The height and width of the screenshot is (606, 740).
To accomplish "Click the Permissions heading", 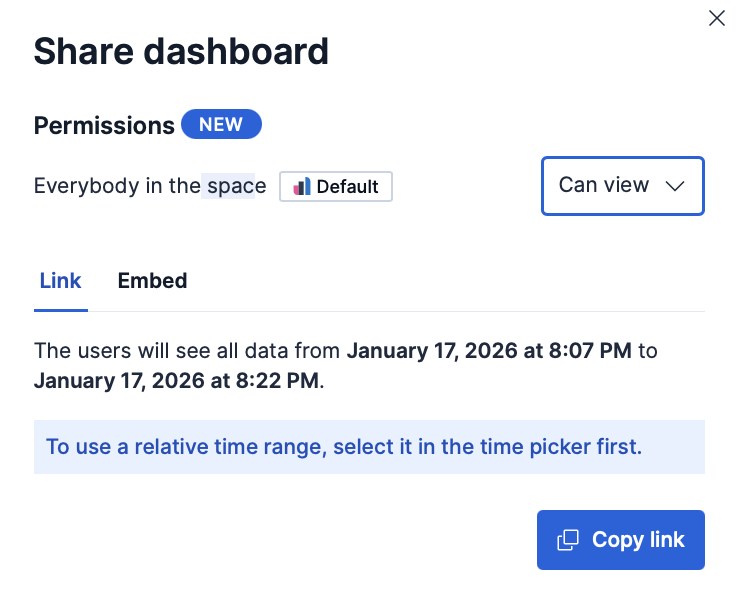I will [104, 126].
